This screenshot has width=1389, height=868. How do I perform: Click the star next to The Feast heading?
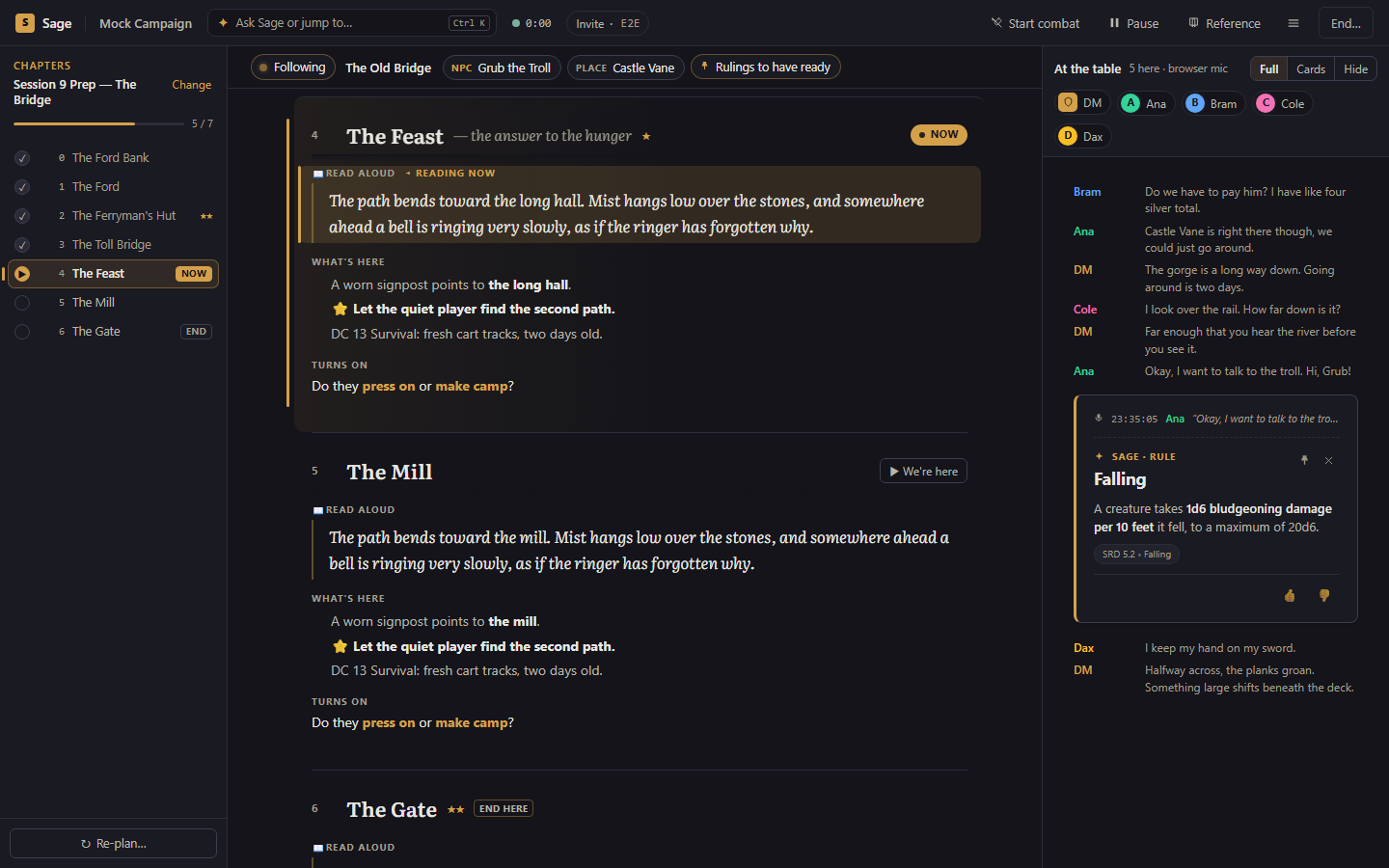click(646, 136)
